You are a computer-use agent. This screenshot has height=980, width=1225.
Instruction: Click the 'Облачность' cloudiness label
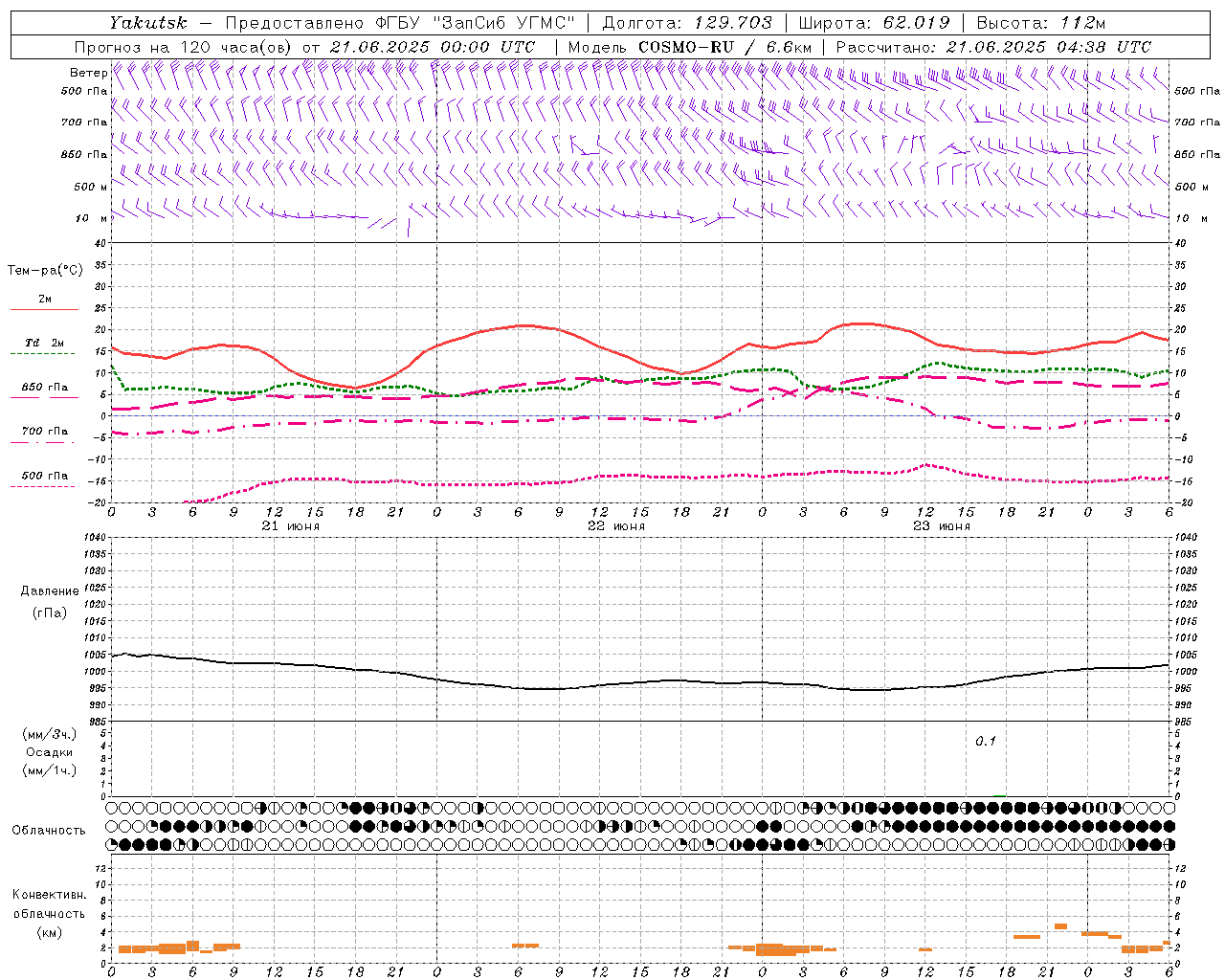(x=49, y=831)
